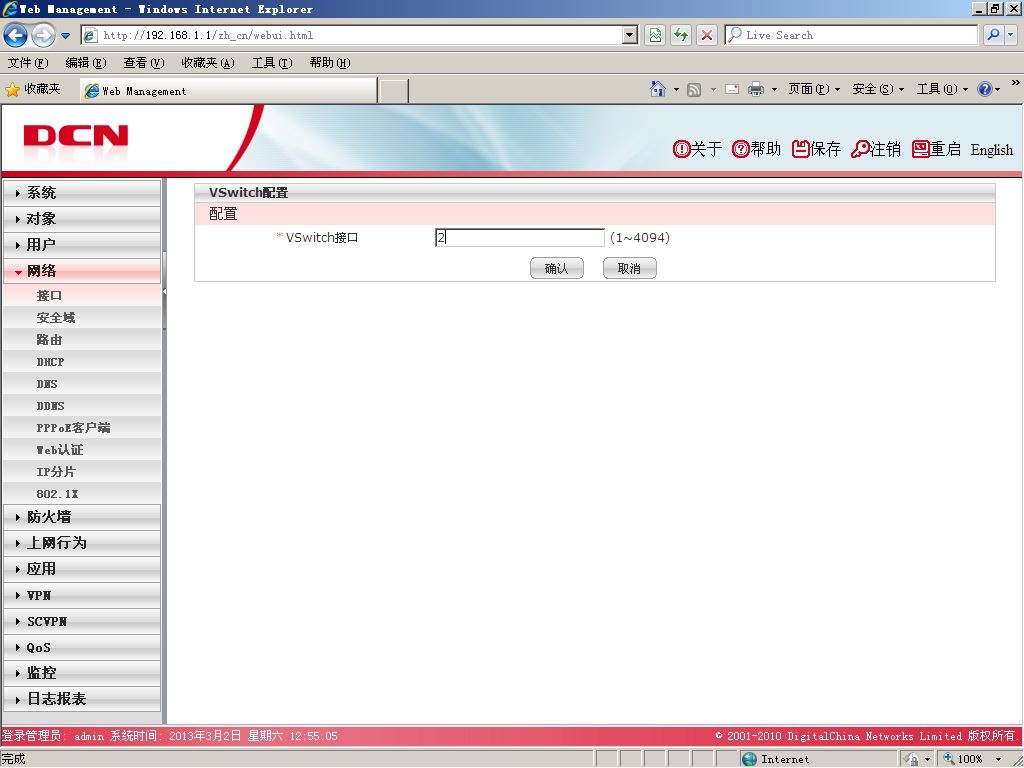Click the 重启 reboot link
Viewport: 1024px width, 768px height.
click(x=936, y=150)
